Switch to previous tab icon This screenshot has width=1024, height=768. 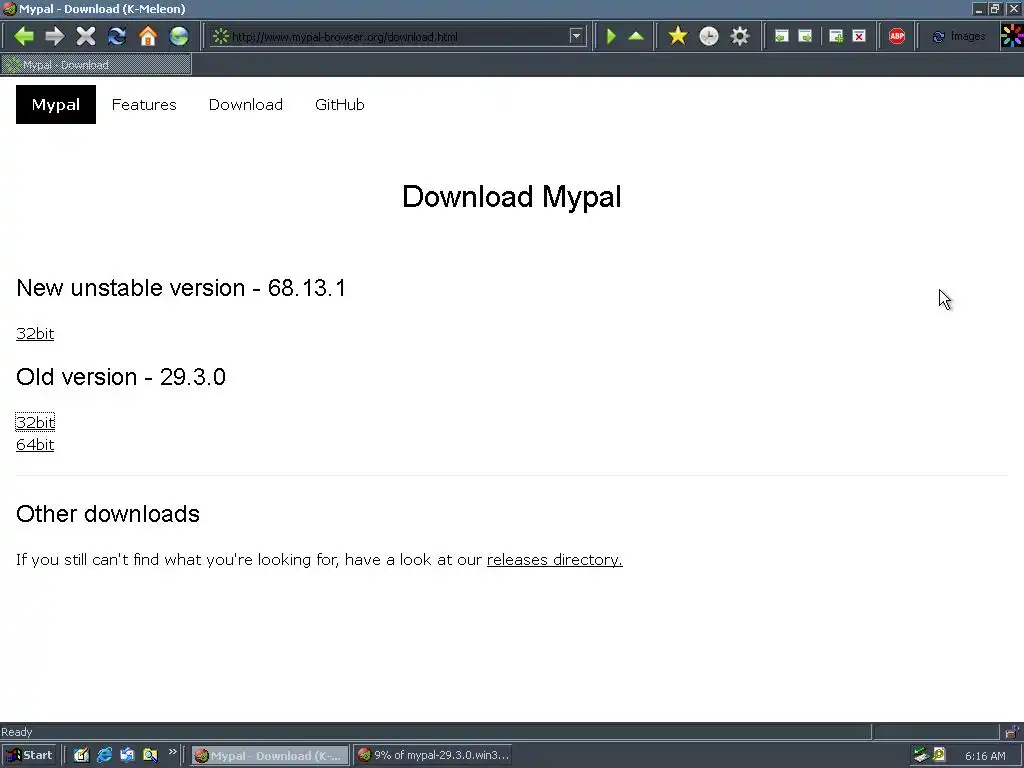781,37
